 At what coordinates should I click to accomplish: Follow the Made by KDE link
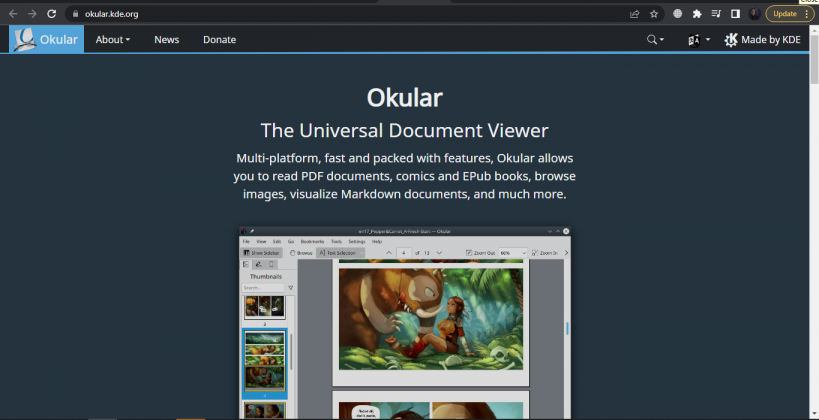click(763, 40)
